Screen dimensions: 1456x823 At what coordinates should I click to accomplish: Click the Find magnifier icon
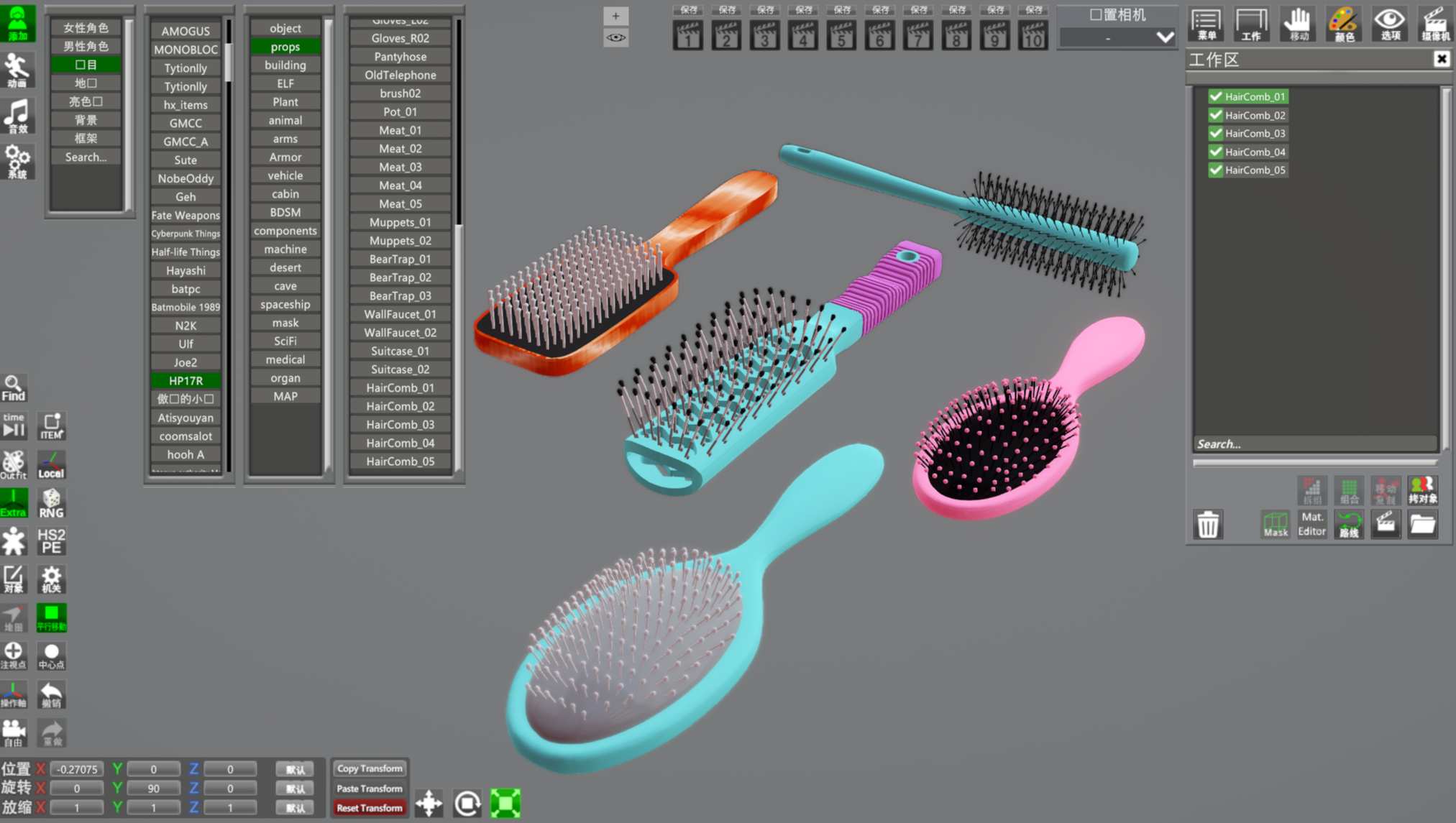pos(14,388)
